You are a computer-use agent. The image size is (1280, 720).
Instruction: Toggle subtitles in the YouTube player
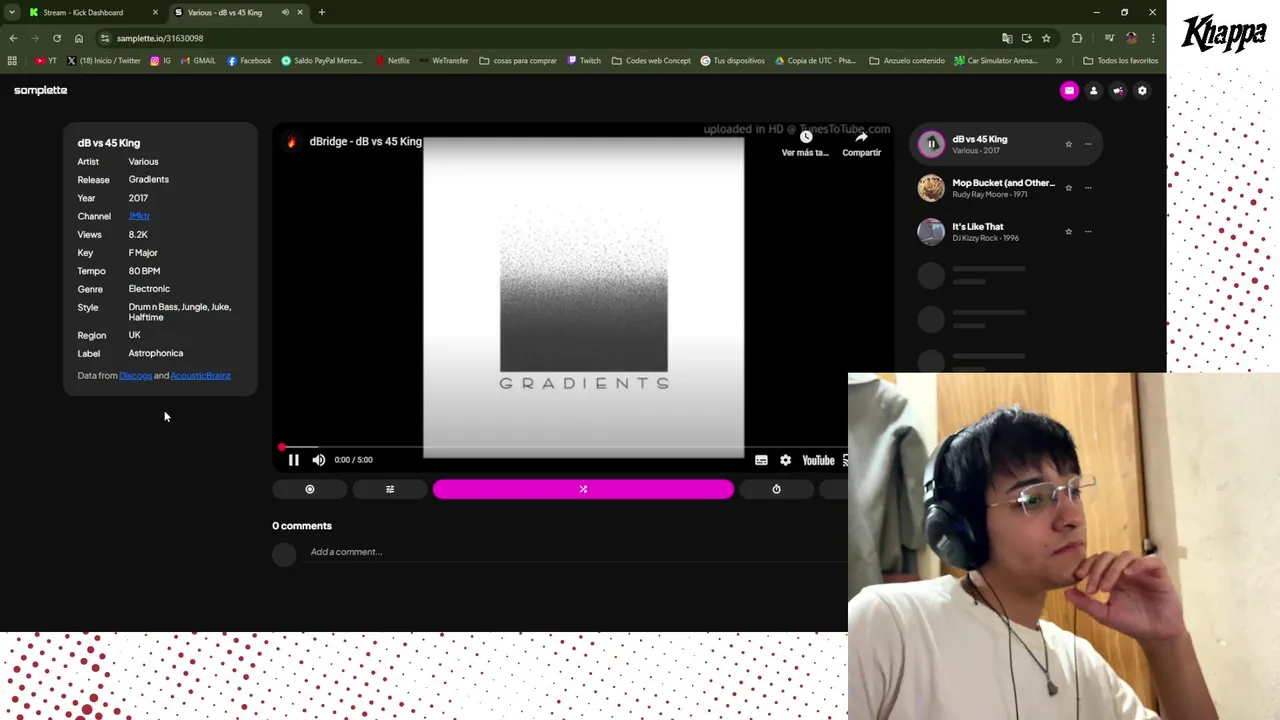point(761,460)
